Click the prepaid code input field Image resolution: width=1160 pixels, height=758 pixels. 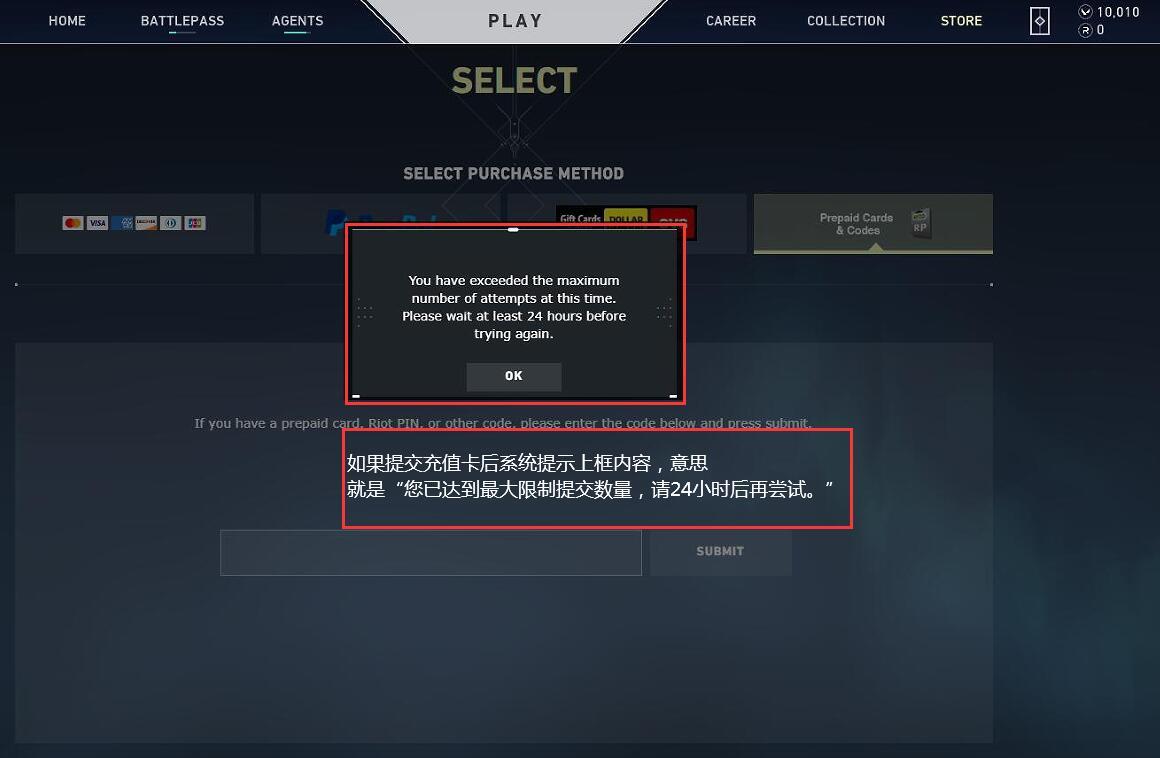[431, 552]
